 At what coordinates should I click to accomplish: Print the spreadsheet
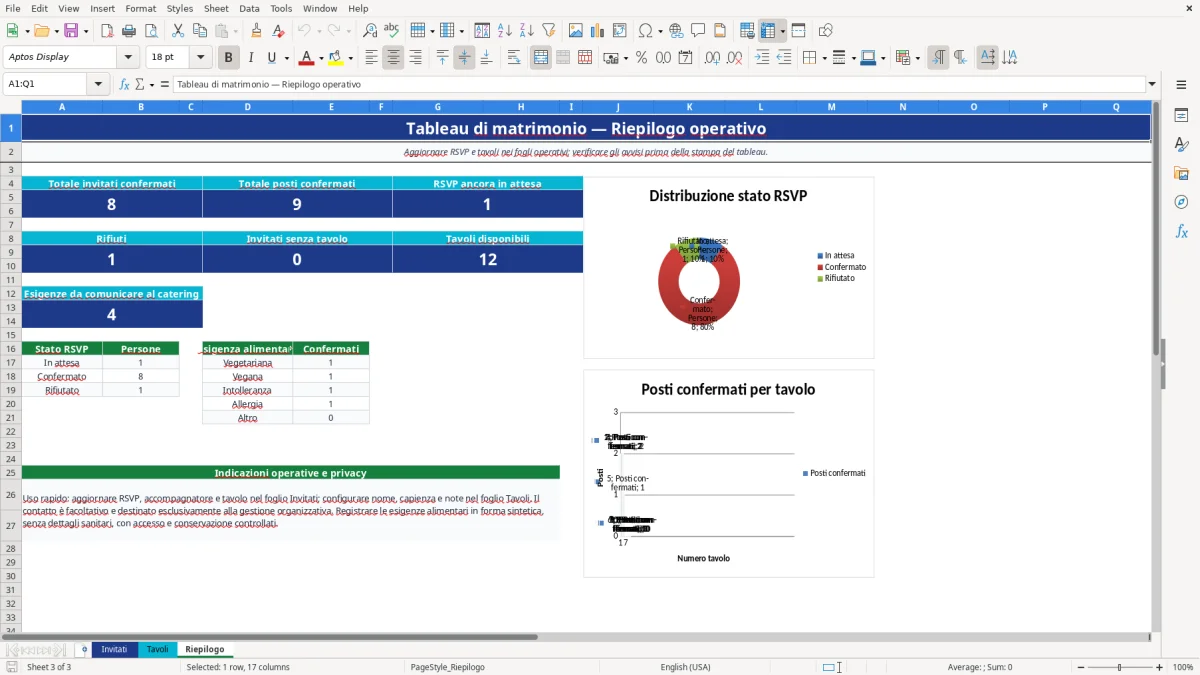coord(129,31)
